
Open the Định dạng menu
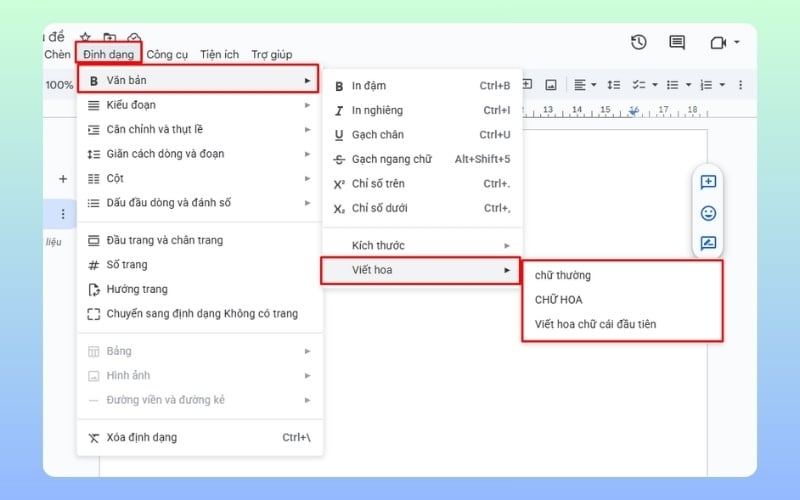[108, 54]
